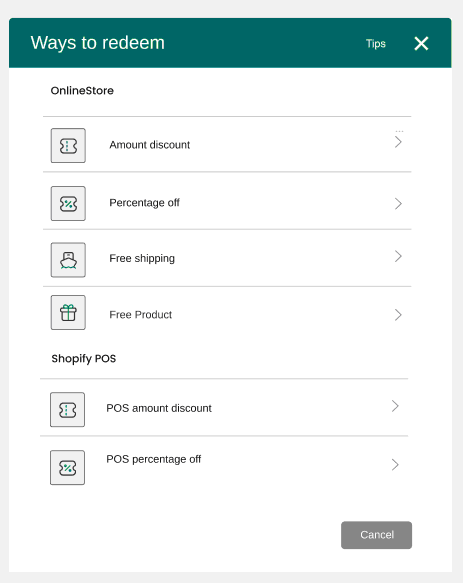Choose the Amount discount option label
The image size is (463, 583).
coord(149,145)
